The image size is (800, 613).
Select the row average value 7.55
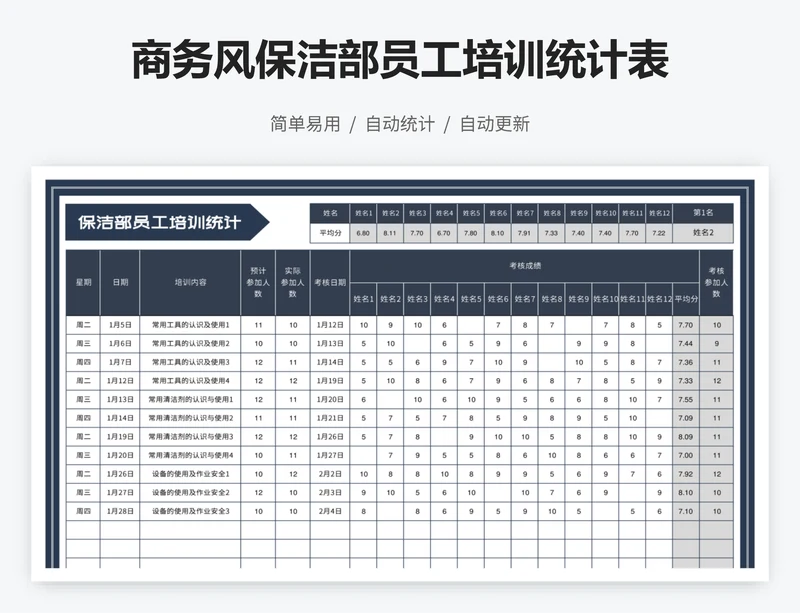(686, 400)
